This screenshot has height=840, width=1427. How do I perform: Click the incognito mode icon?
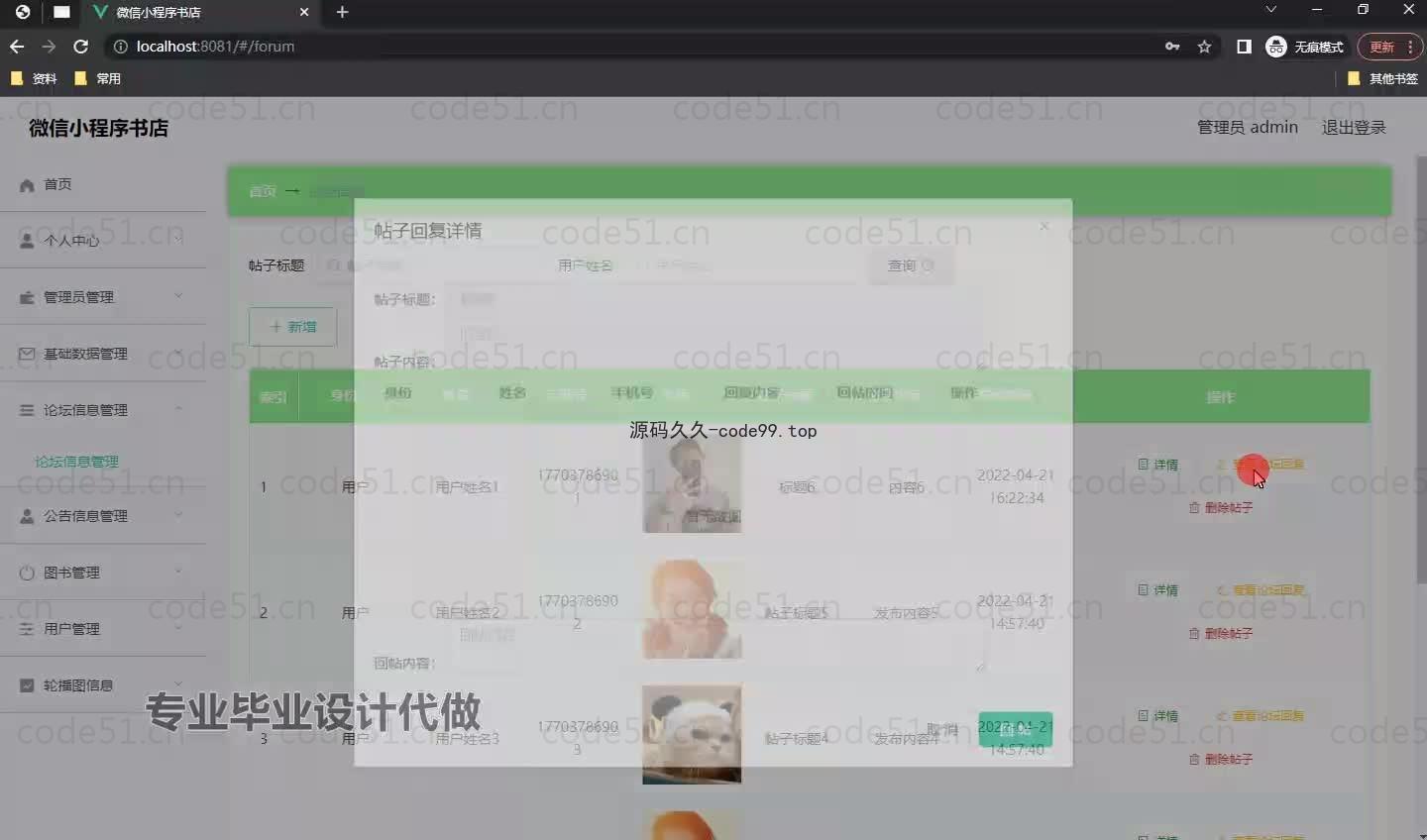click(1276, 47)
